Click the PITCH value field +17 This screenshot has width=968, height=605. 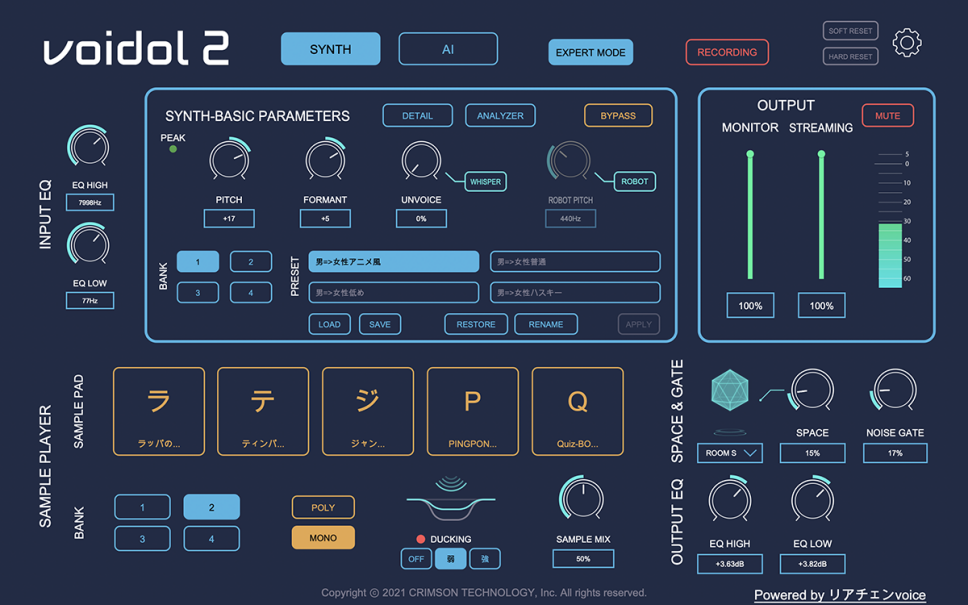point(229,219)
